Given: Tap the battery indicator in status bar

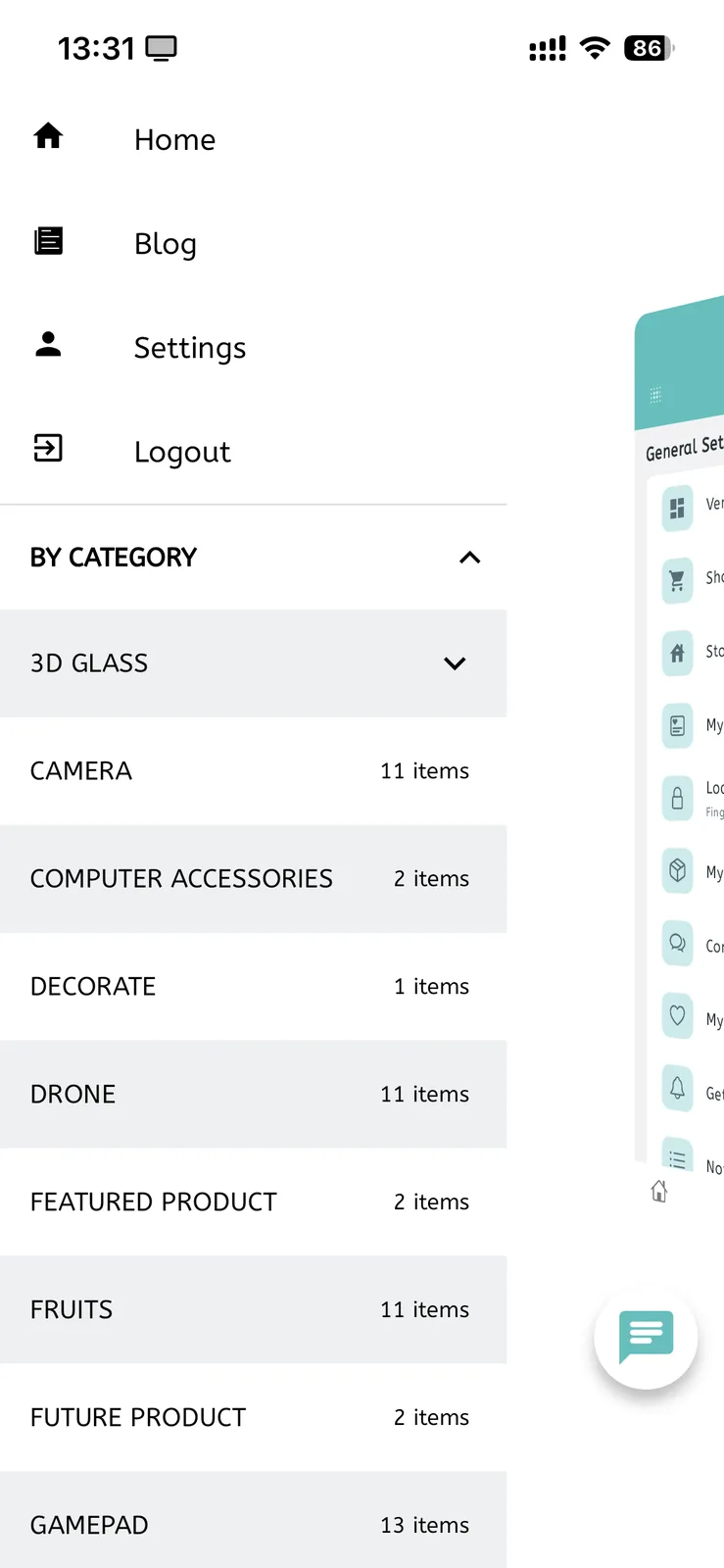Looking at the screenshot, I should click(x=650, y=48).
